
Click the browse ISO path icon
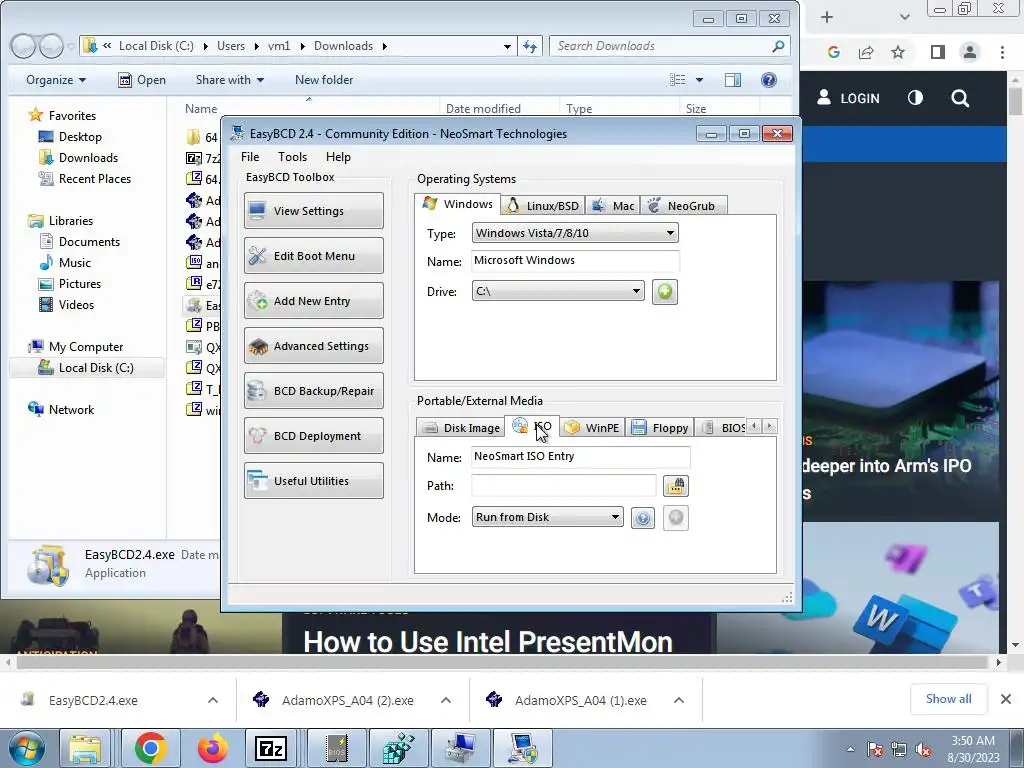tap(675, 486)
